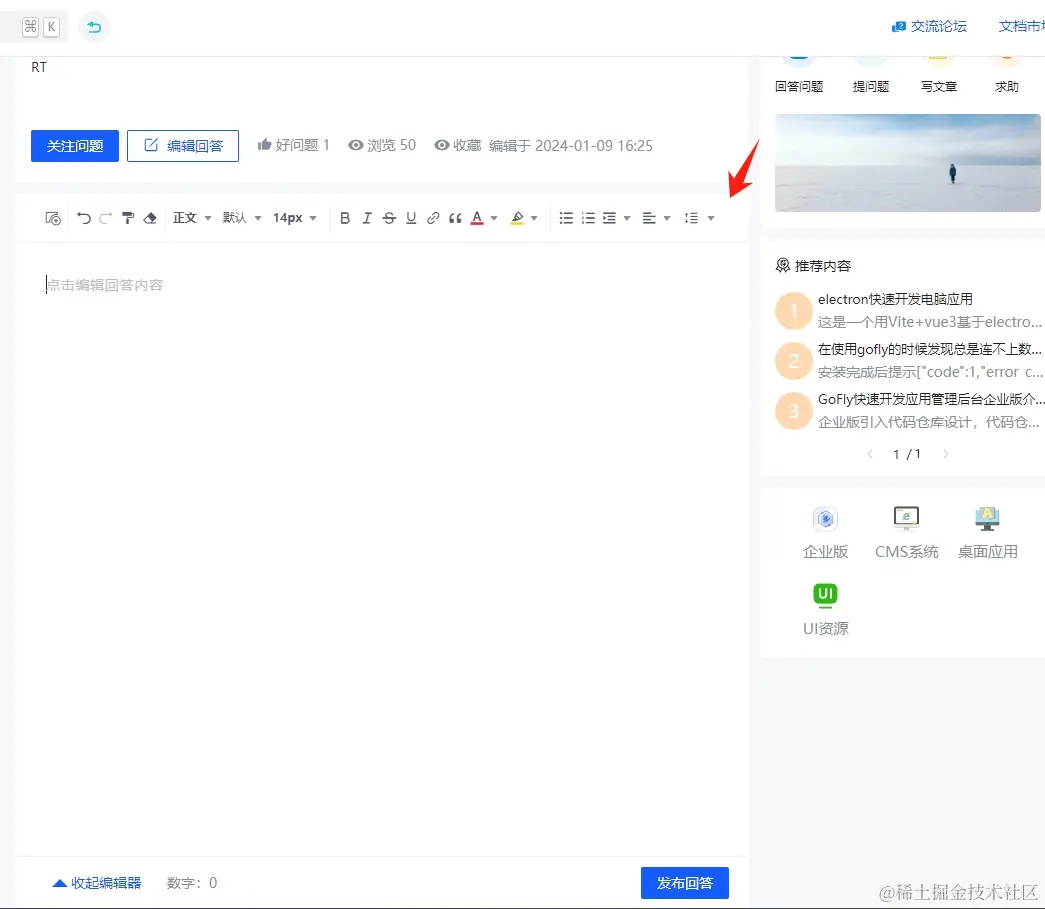Click the back arrow icon at top
The width and height of the screenshot is (1045, 909).
94,27
